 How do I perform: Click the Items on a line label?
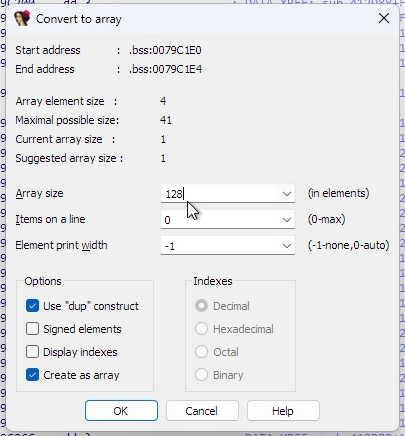pyautogui.click(x=50, y=219)
